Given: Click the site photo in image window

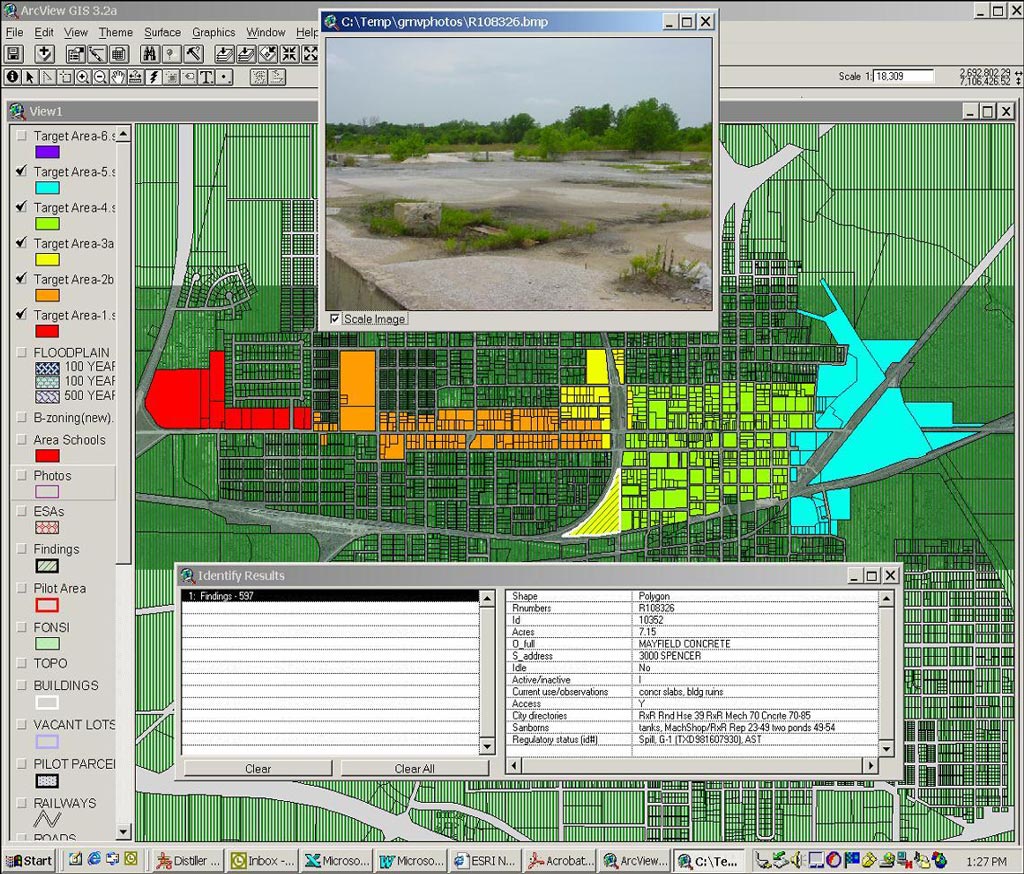Looking at the screenshot, I should [x=519, y=174].
